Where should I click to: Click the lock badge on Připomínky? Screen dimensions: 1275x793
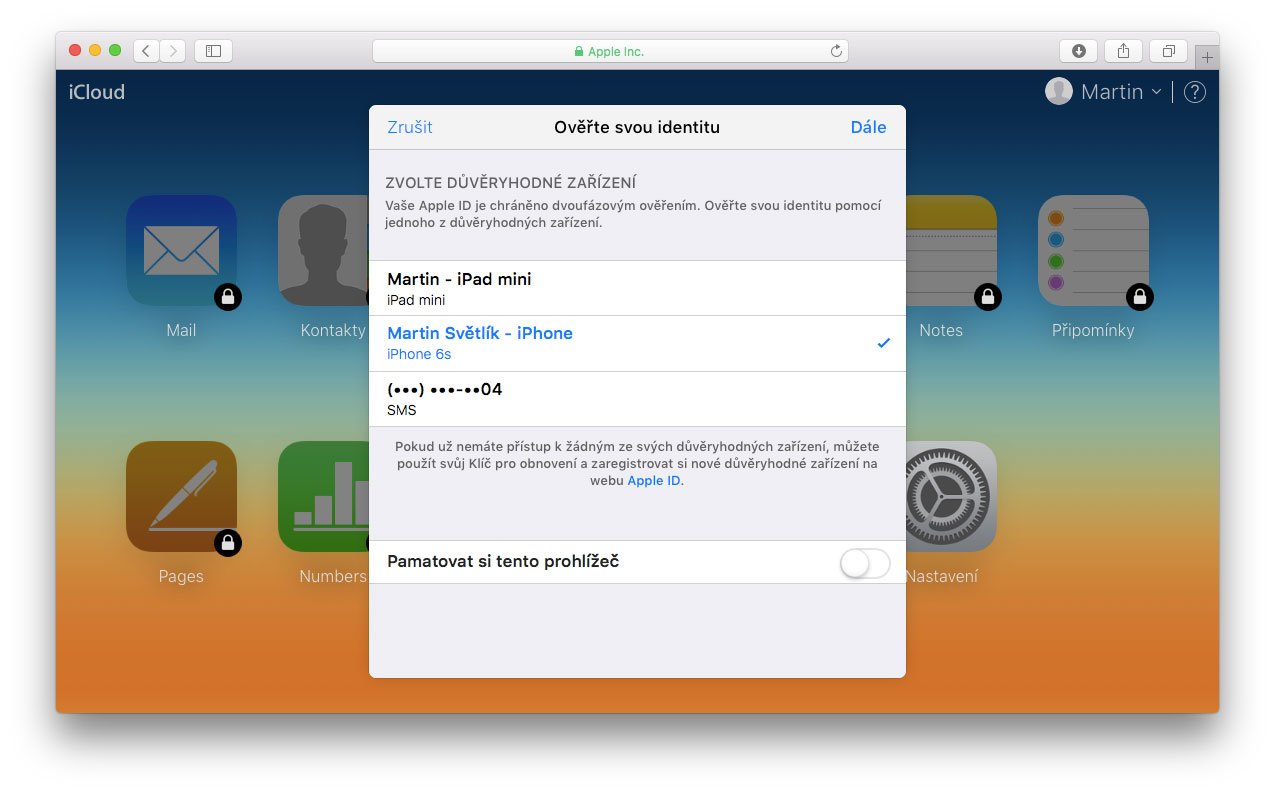[1140, 297]
